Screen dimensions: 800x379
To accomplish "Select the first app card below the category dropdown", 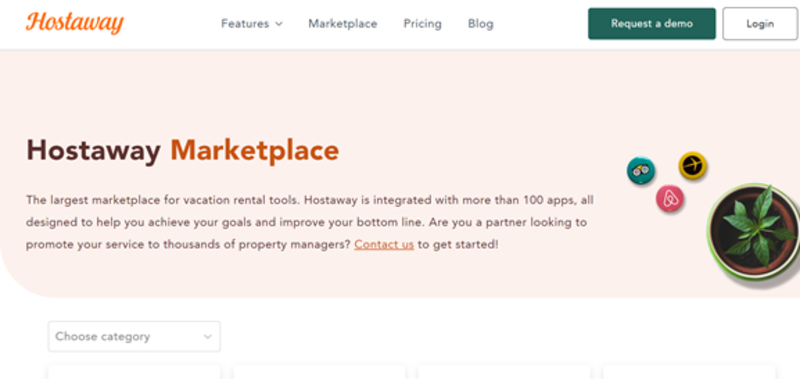I will 134,372.
